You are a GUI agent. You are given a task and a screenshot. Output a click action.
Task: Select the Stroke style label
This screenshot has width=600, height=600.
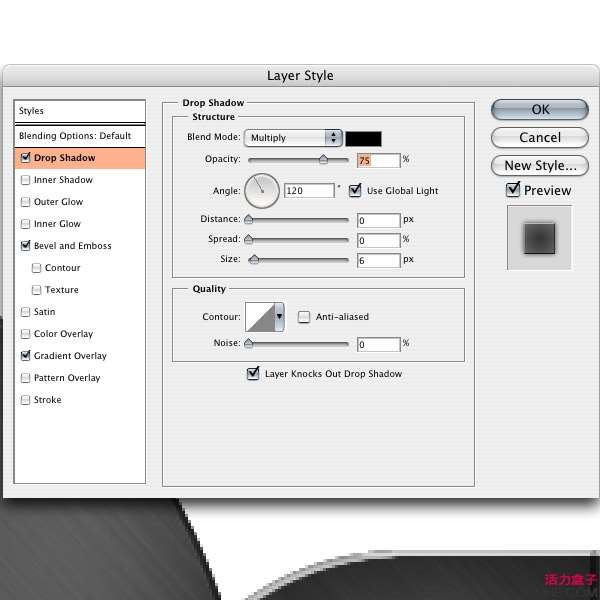(x=47, y=400)
